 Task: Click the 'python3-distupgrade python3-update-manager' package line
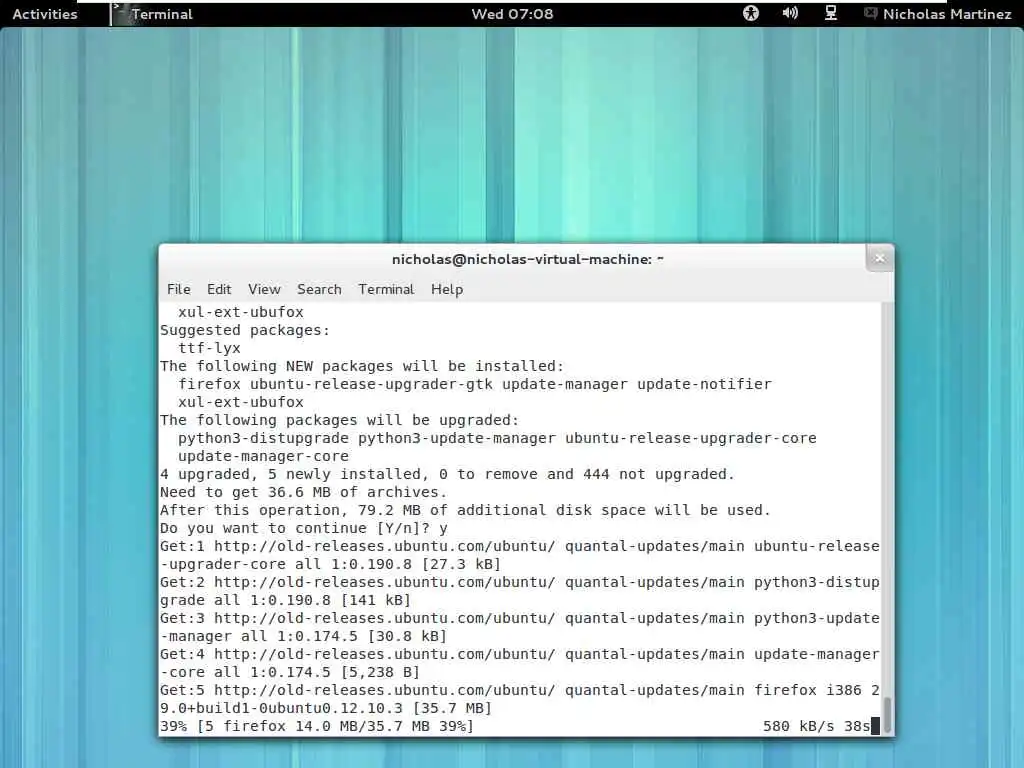pyautogui.click(x=497, y=438)
